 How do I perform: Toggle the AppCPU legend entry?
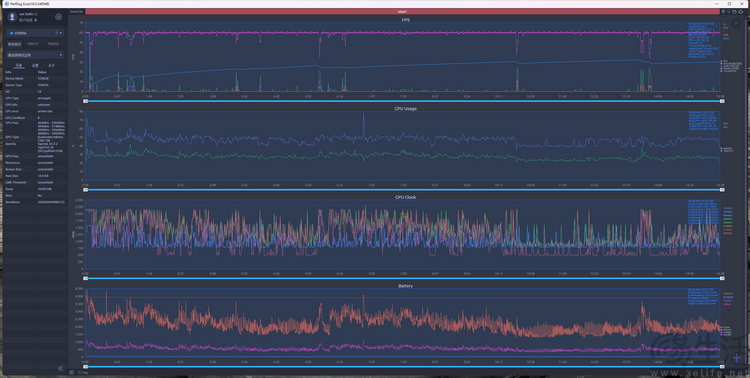coord(726,148)
